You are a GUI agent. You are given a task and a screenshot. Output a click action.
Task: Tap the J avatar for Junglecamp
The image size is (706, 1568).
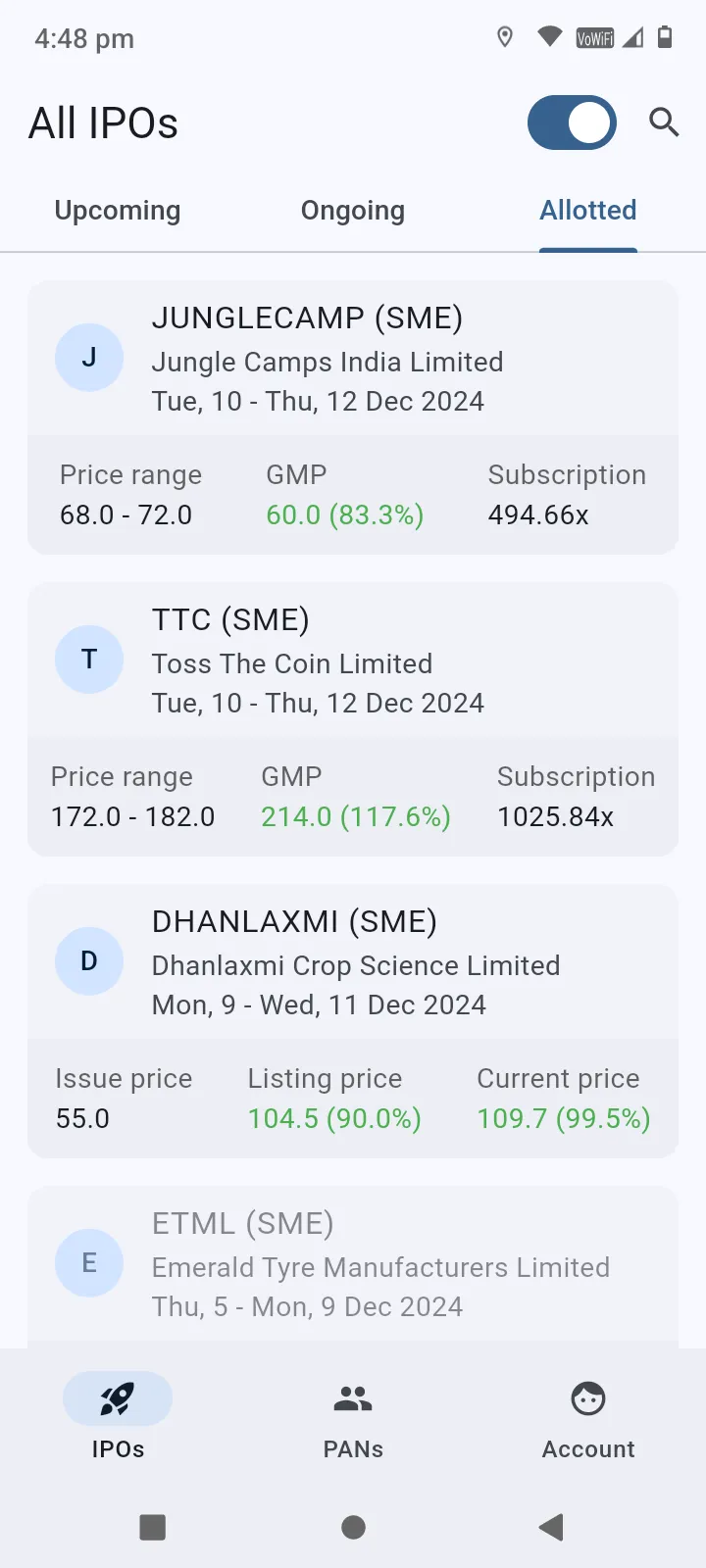click(x=89, y=358)
